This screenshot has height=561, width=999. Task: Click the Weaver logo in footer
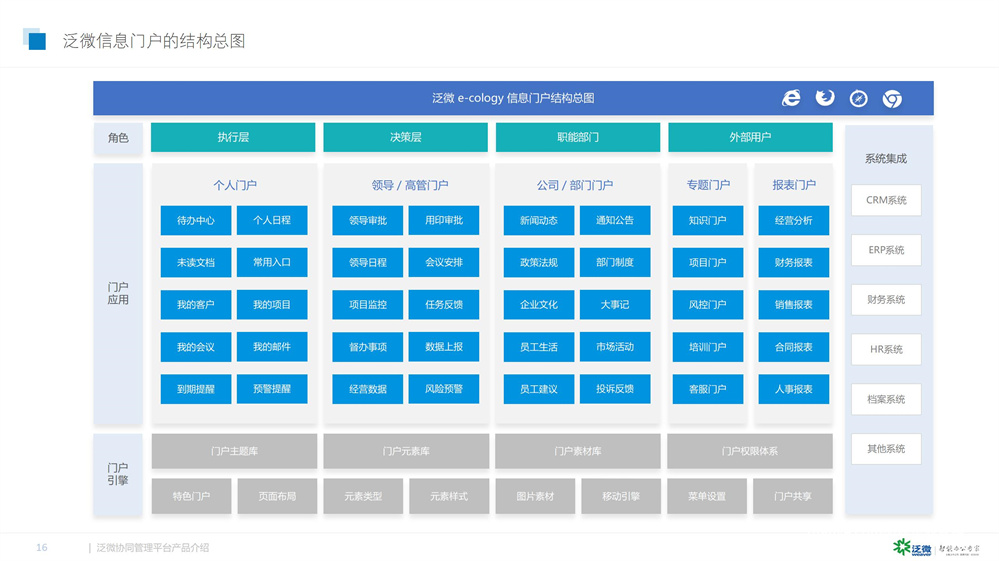(x=912, y=547)
